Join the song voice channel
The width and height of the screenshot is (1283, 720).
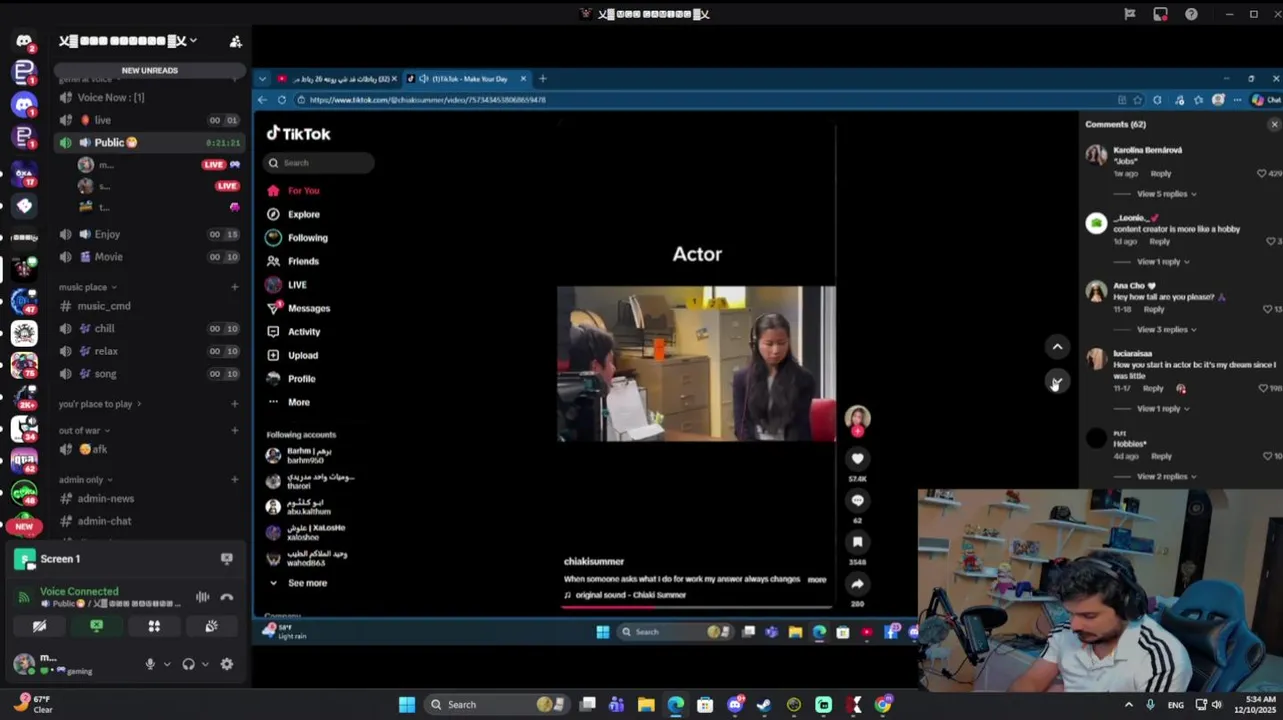(x=149, y=374)
